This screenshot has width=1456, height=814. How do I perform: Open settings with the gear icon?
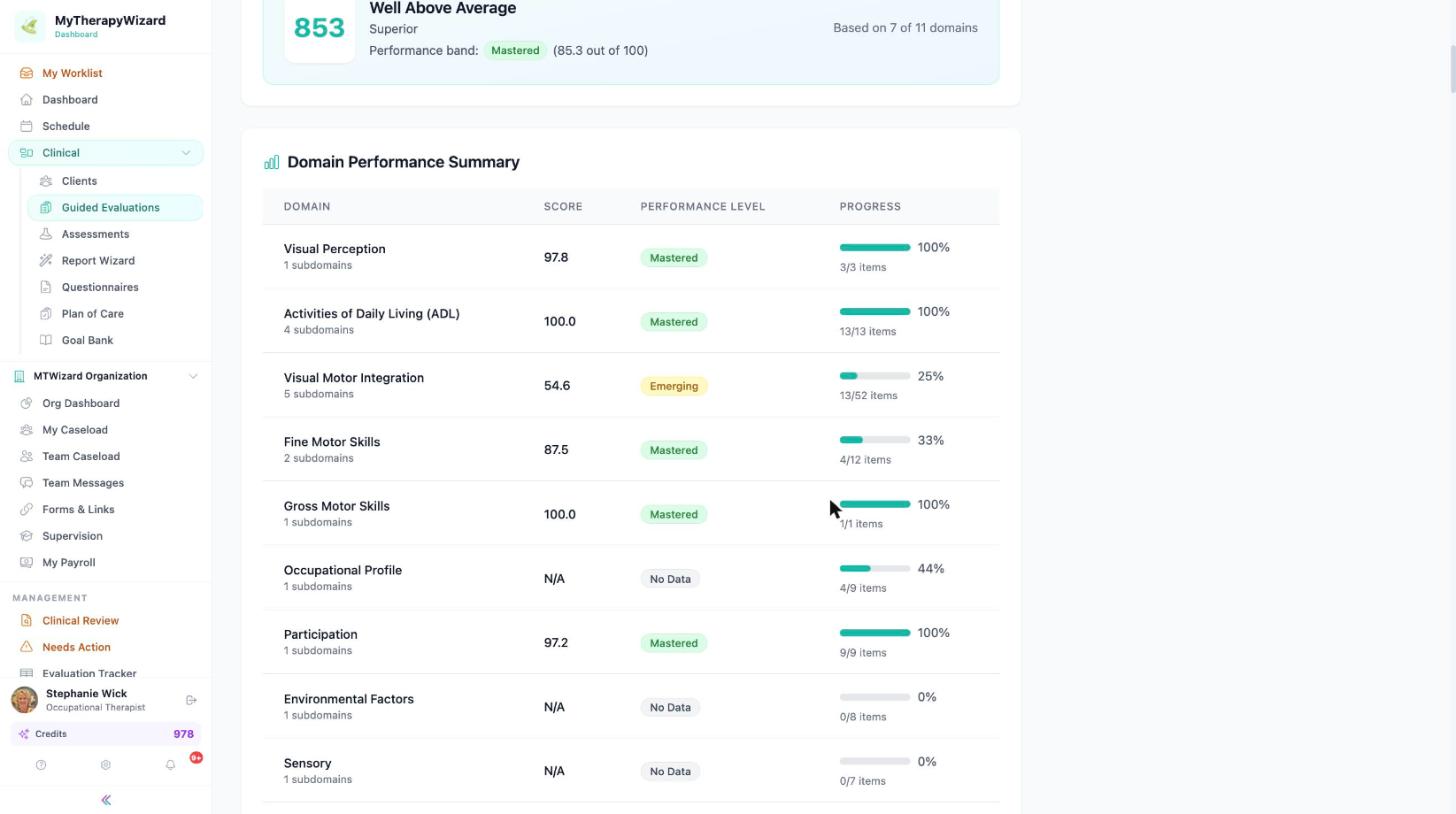105,765
